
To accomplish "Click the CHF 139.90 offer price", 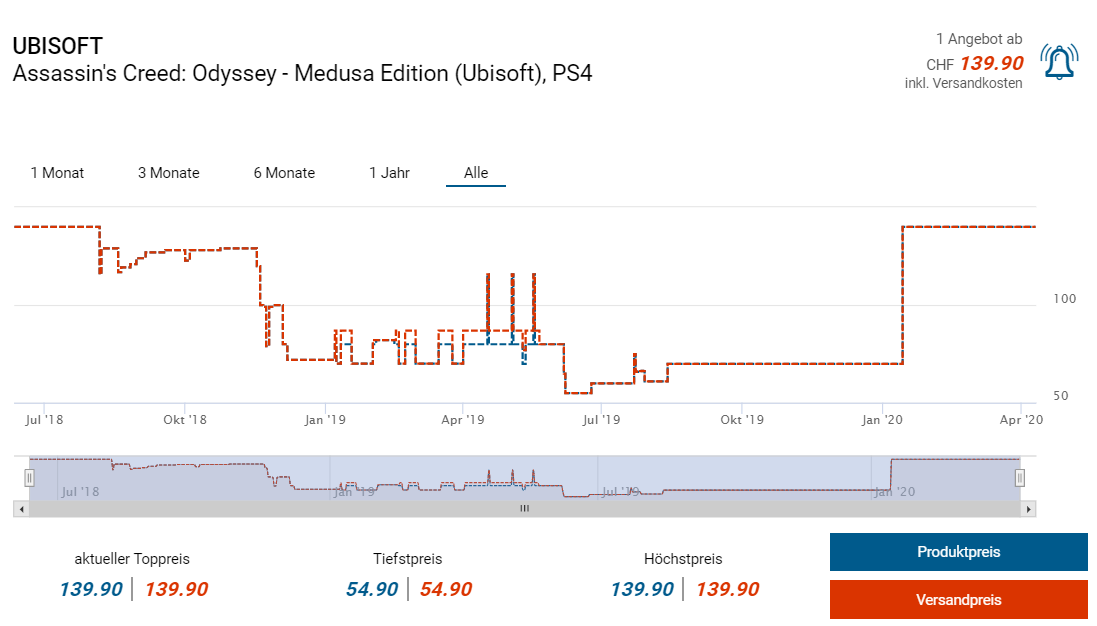I will [991, 63].
